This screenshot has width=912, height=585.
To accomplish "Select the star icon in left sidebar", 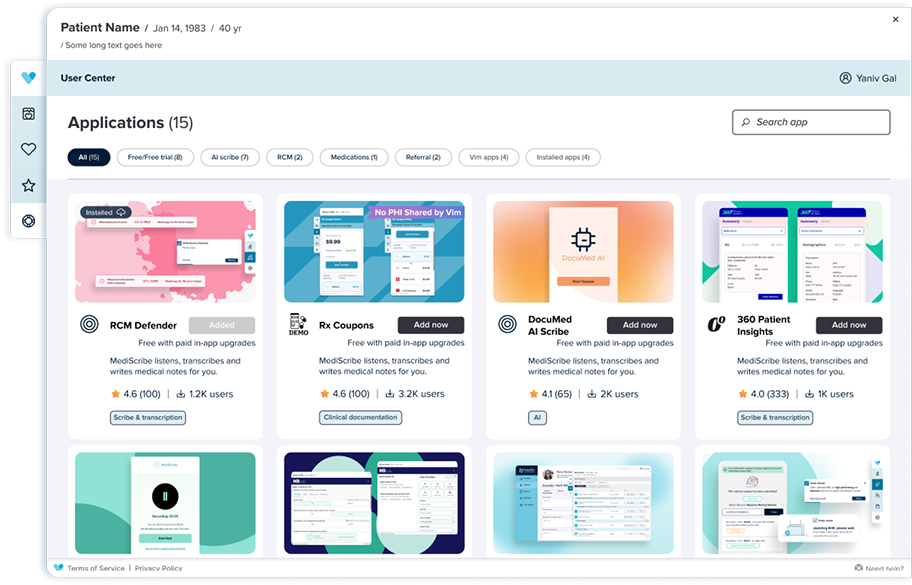I will (29, 186).
